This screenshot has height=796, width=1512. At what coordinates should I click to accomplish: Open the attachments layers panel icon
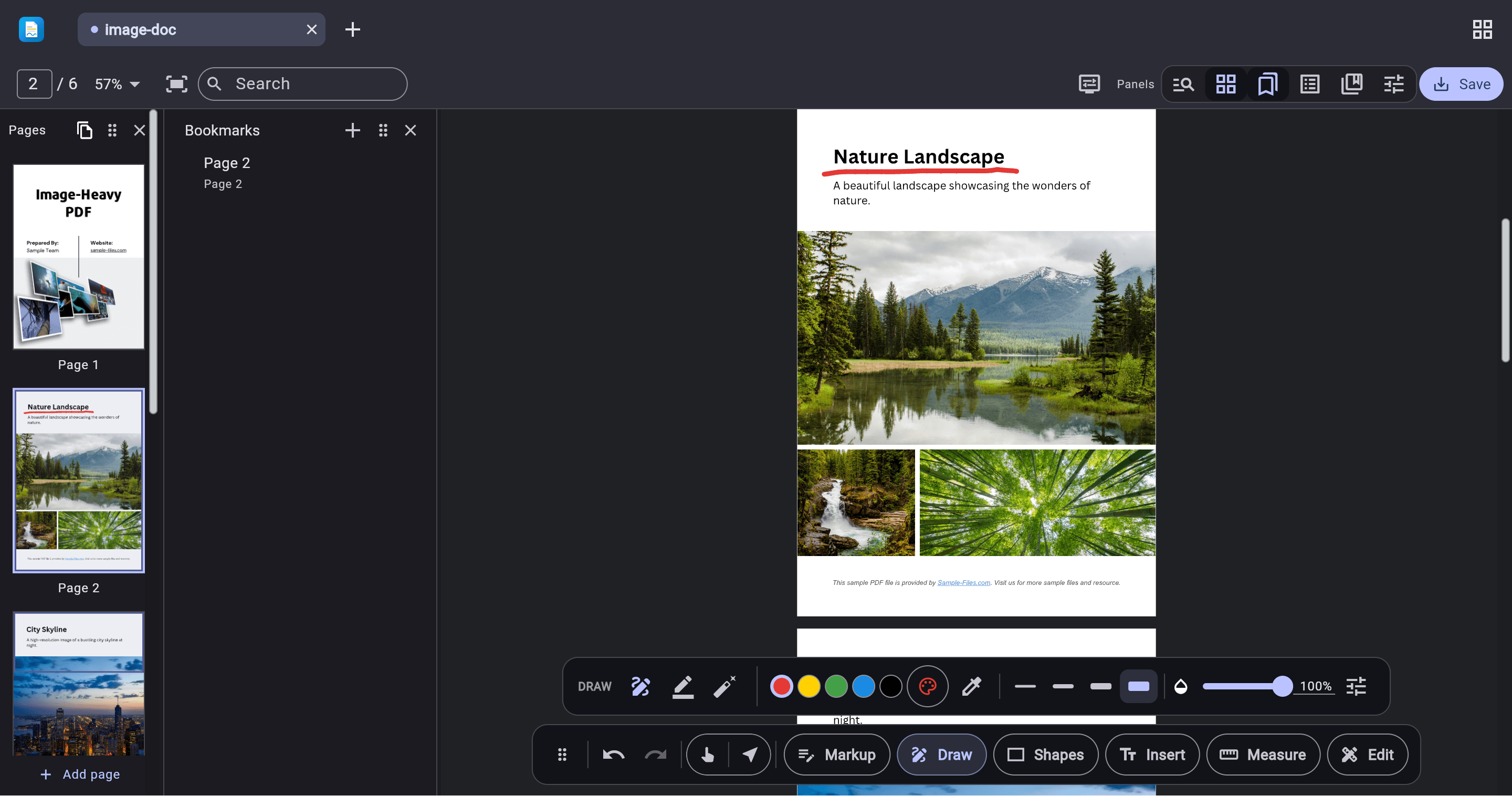[x=1351, y=84]
